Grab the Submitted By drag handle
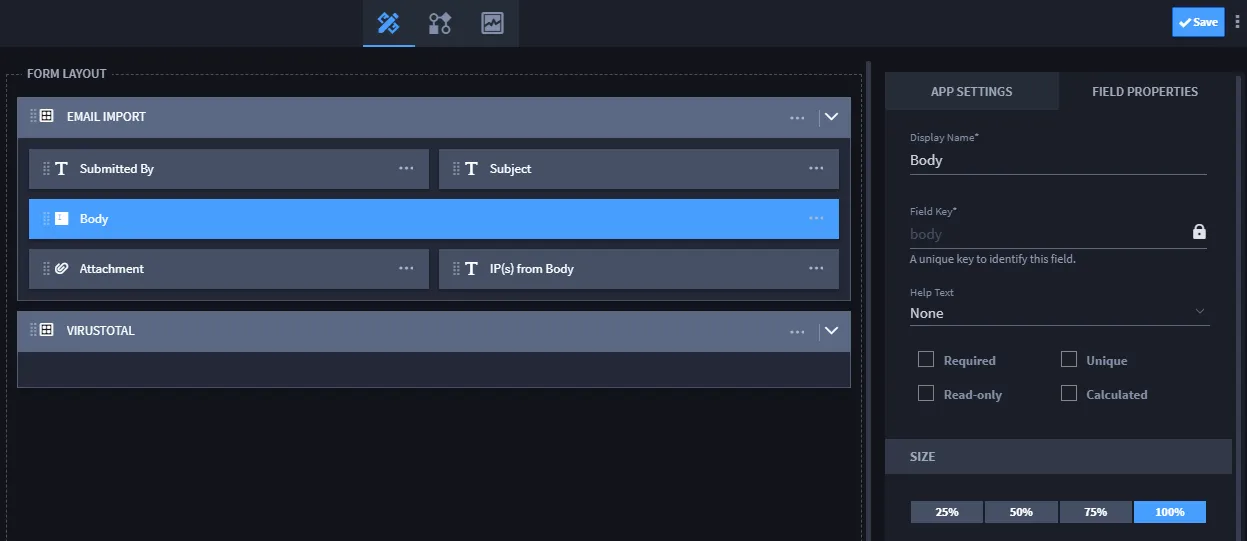The image size is (1247, 541). click(x=46, y=169)
